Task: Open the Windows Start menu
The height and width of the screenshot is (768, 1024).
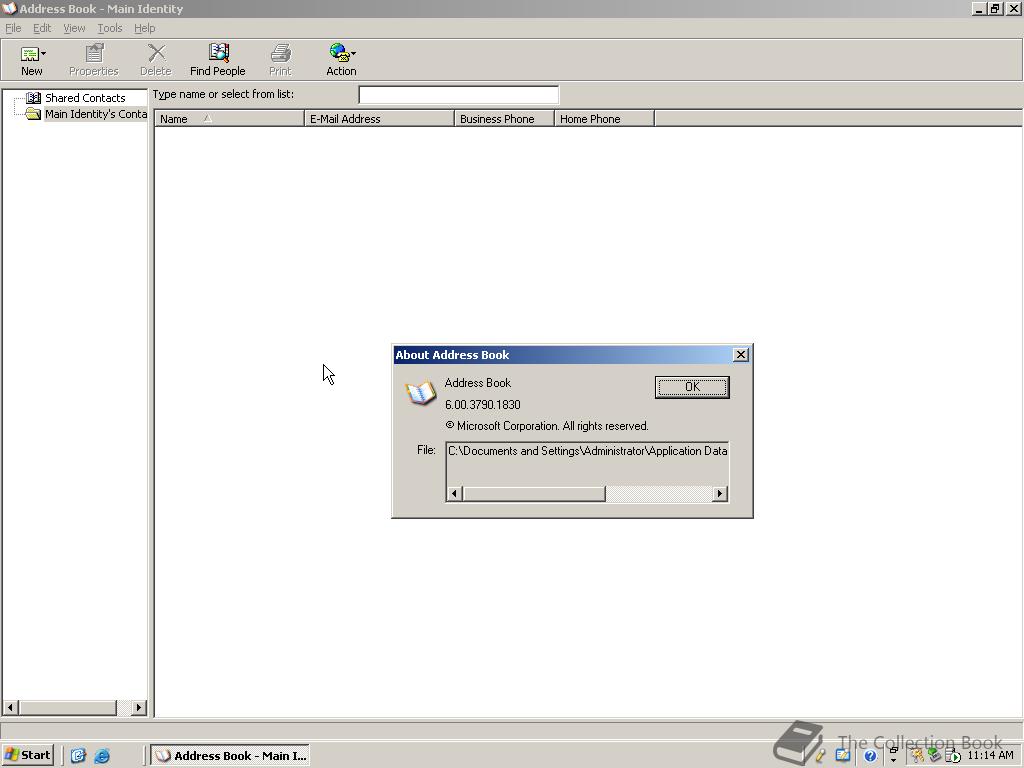Action: pos(27,755)
